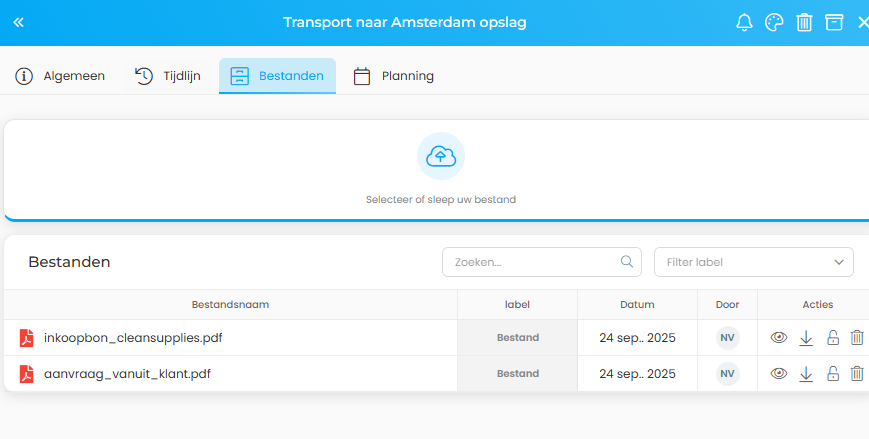Image resolution: width=869 pixels, height=439 pixels.
Task: Click the archive box icon in header
Action: tap(834, 22)
